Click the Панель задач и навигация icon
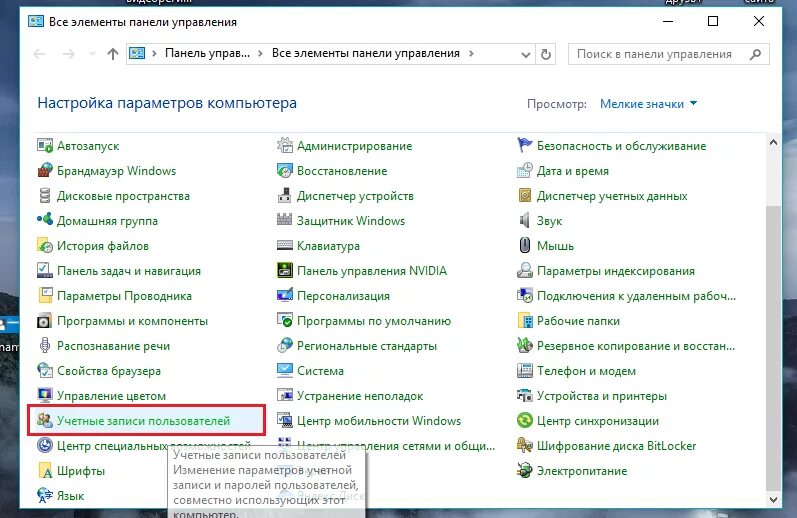The width and height of the screenshot is (797, 518). (45, 270)
